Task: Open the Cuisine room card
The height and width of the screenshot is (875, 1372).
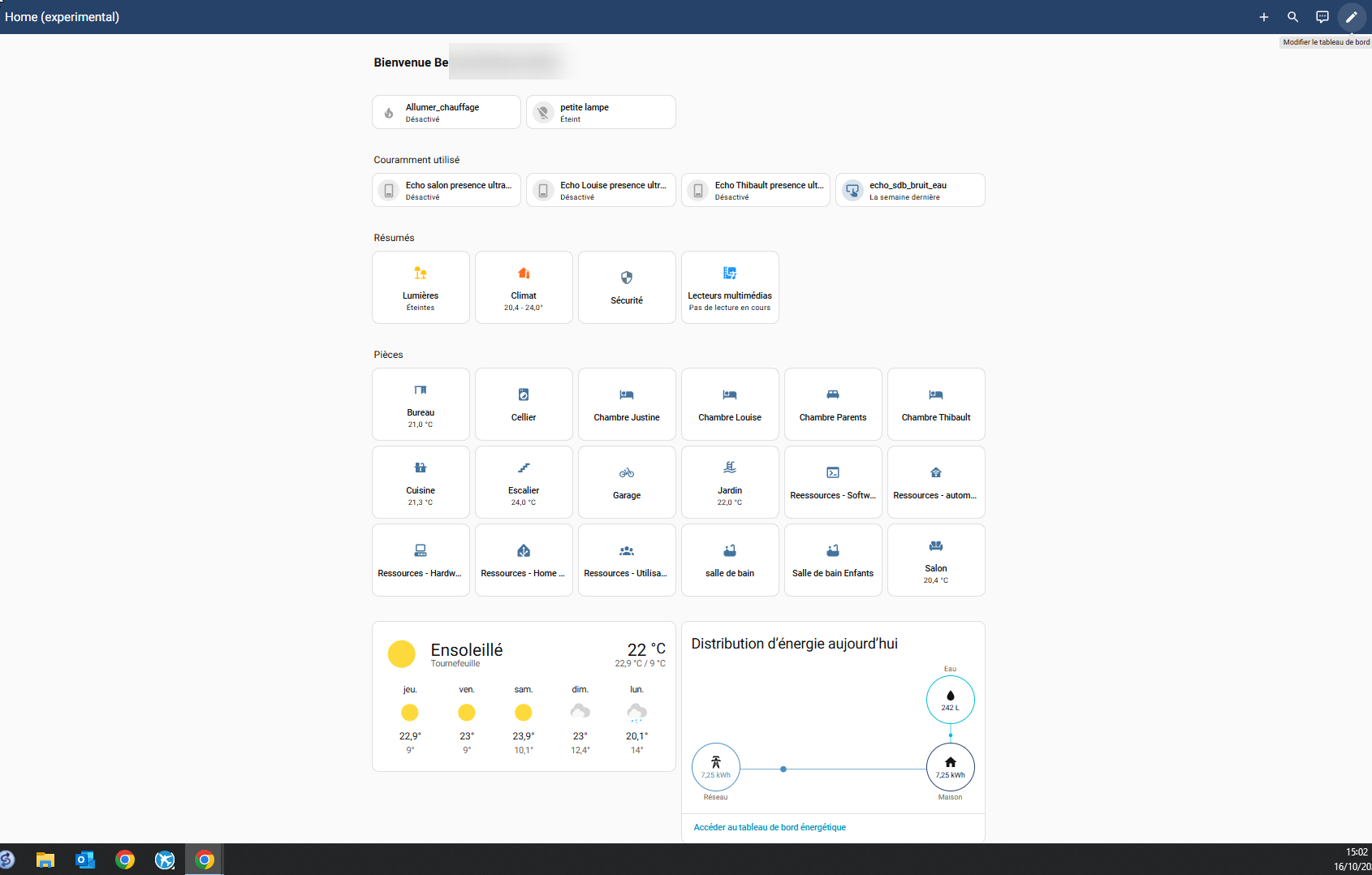Action: click(421, 482)
